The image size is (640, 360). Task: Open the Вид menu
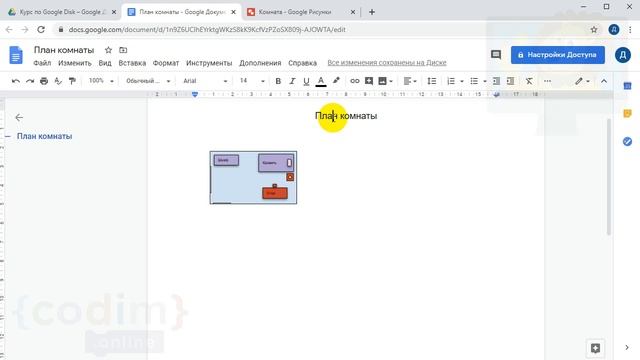pyautogui.click(x=105, y=63)
